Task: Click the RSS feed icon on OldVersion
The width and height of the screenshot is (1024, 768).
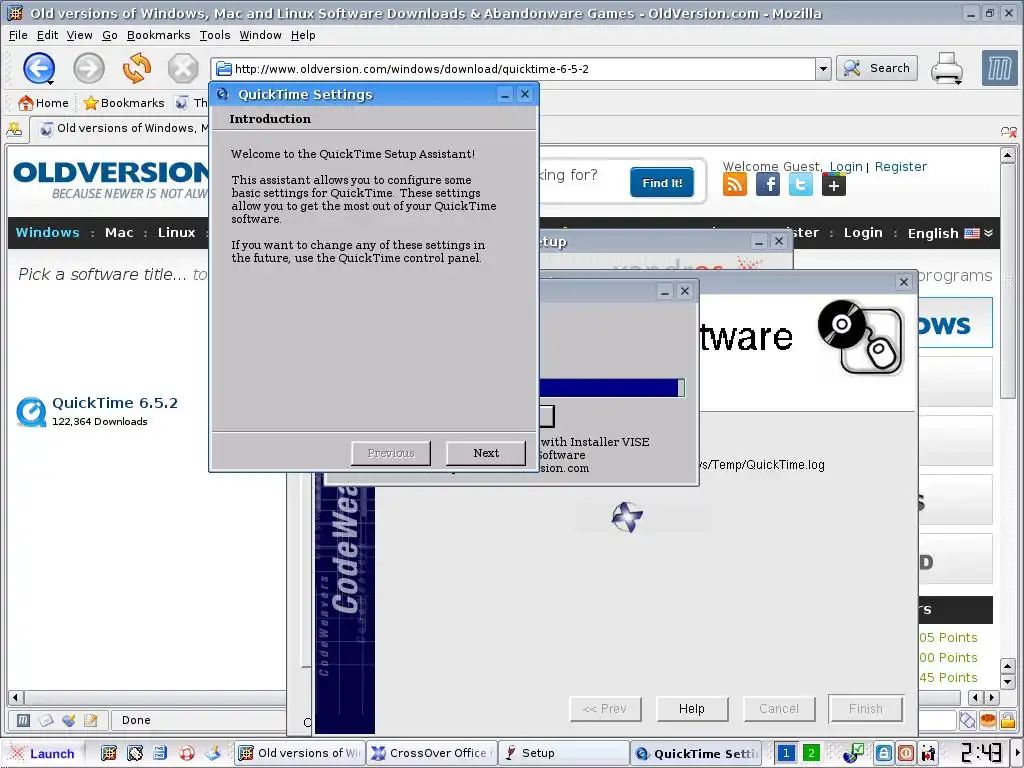Action: click(735, 185)
